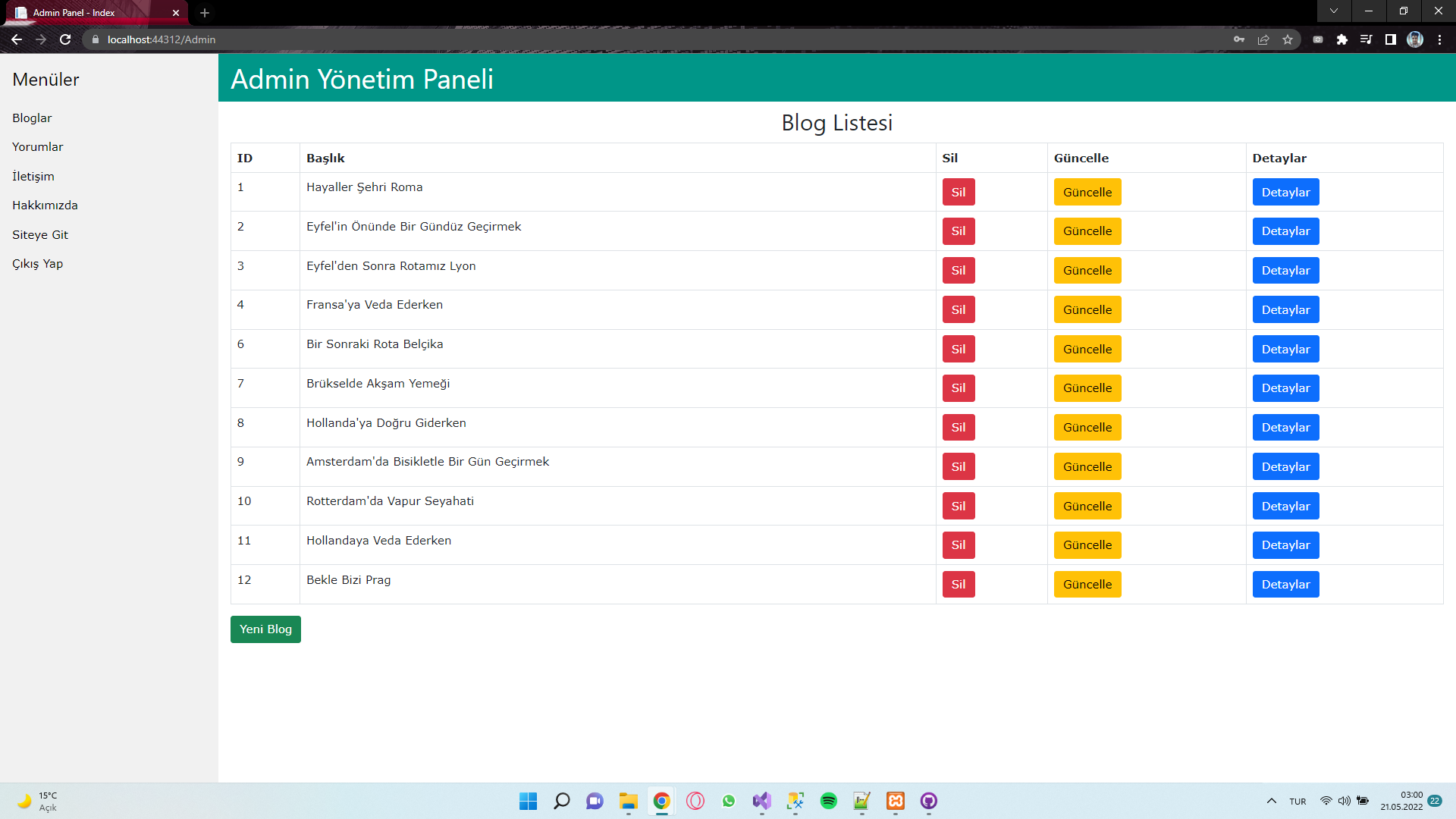Open the browser profile avatar
Image resolution: width=1456 pixels, height=819 pixels.
coord(1415,39)
